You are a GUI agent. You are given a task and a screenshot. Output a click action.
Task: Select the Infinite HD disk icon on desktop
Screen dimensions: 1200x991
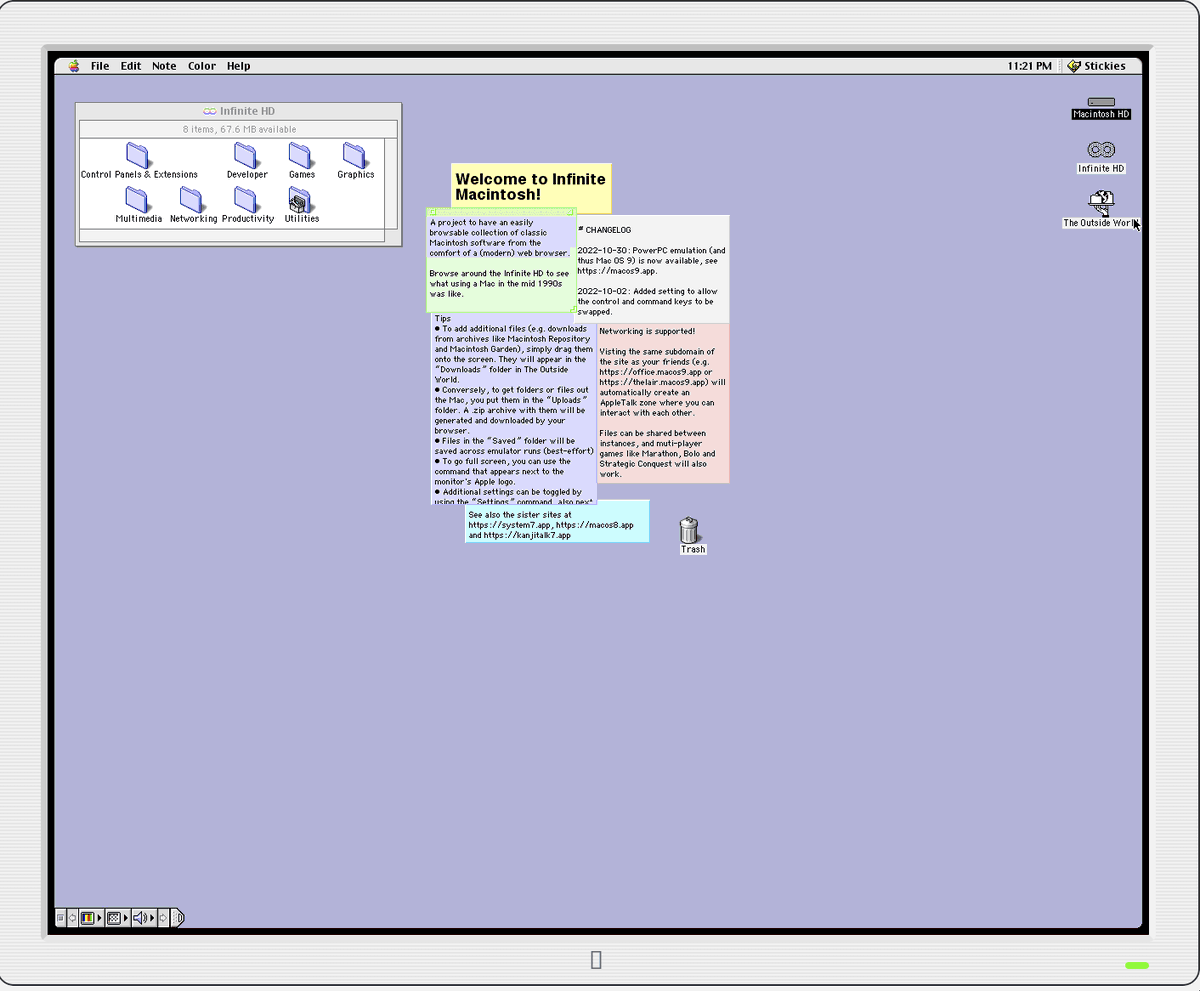click(x=1101, y=157)
